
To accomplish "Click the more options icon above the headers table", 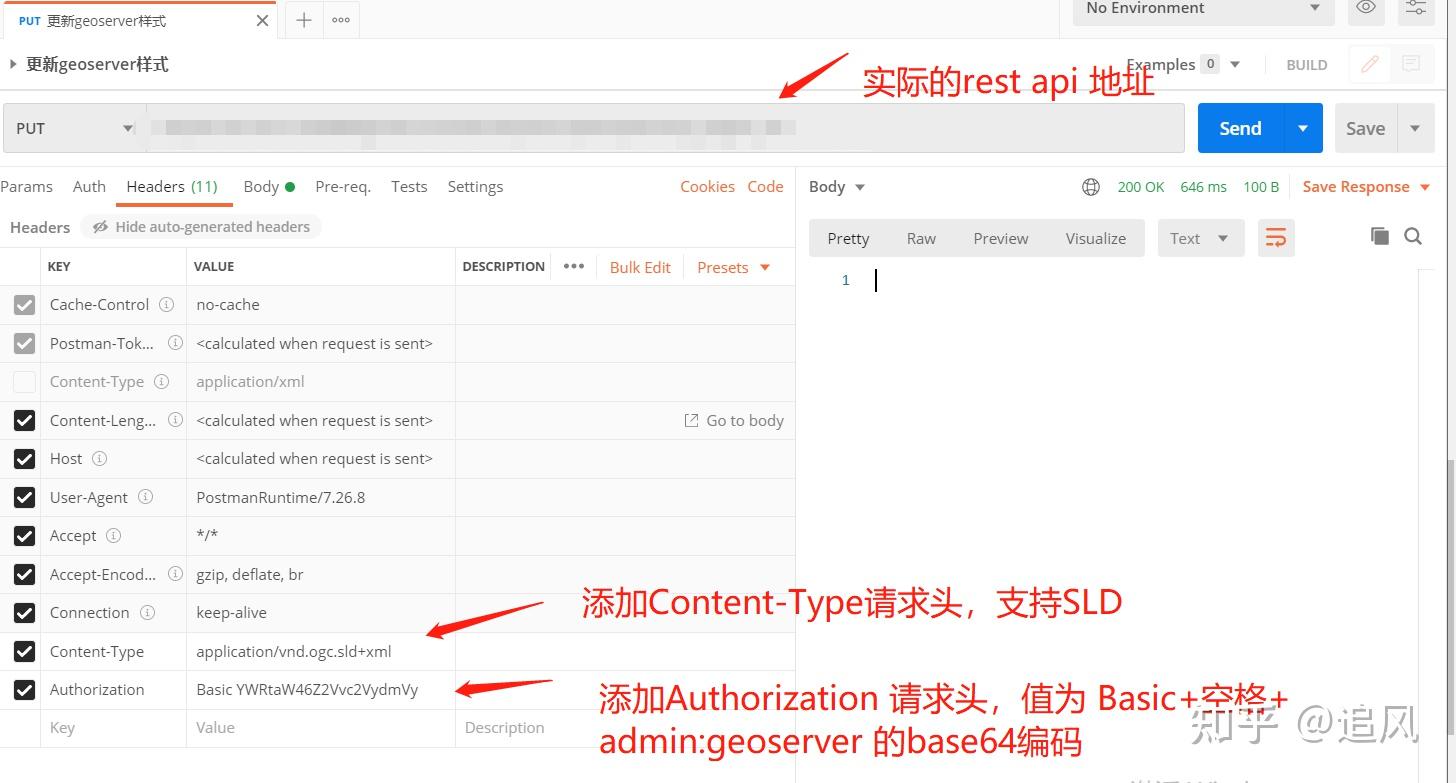I will [573, 266].
